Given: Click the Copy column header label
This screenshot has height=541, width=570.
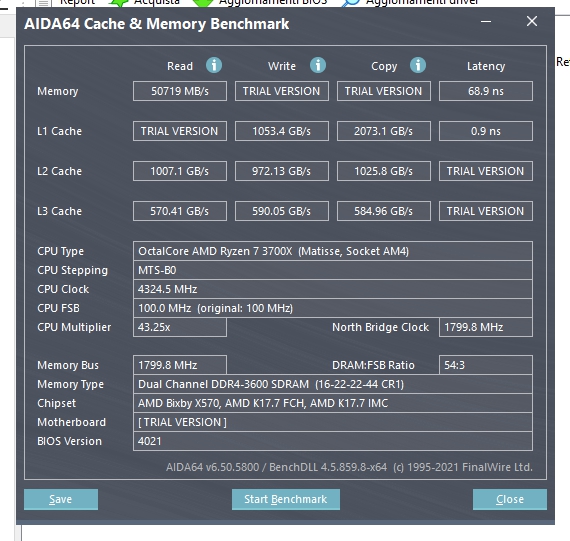Looking at the screenshot, I should point(384,67).
